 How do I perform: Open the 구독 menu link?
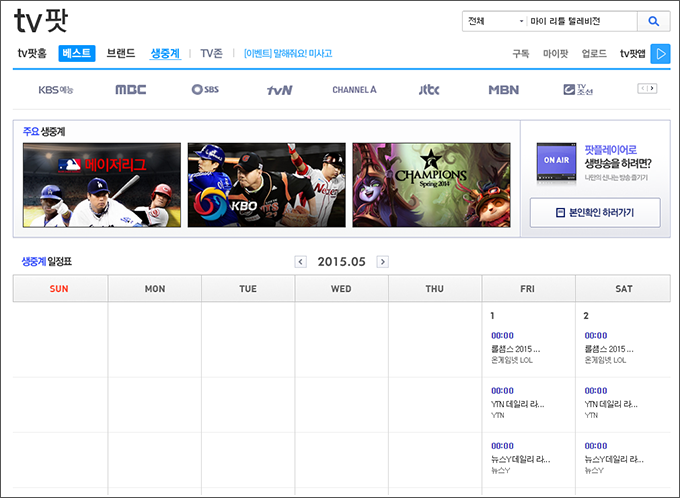pyautogui.click(x=520, y=54)
